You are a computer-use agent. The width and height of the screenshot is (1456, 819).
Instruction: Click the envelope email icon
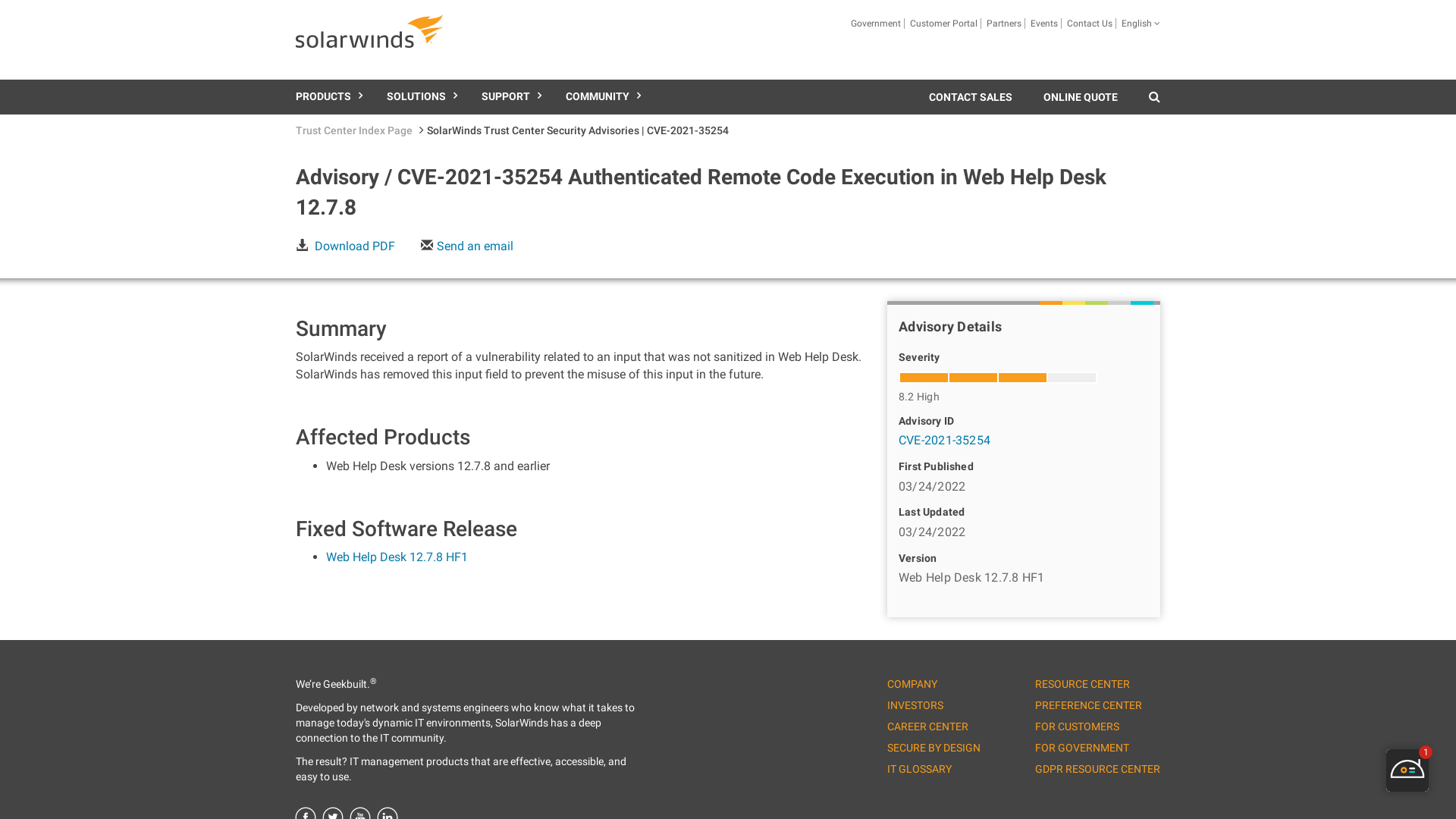pyautogui.click(x=427, y=245)
